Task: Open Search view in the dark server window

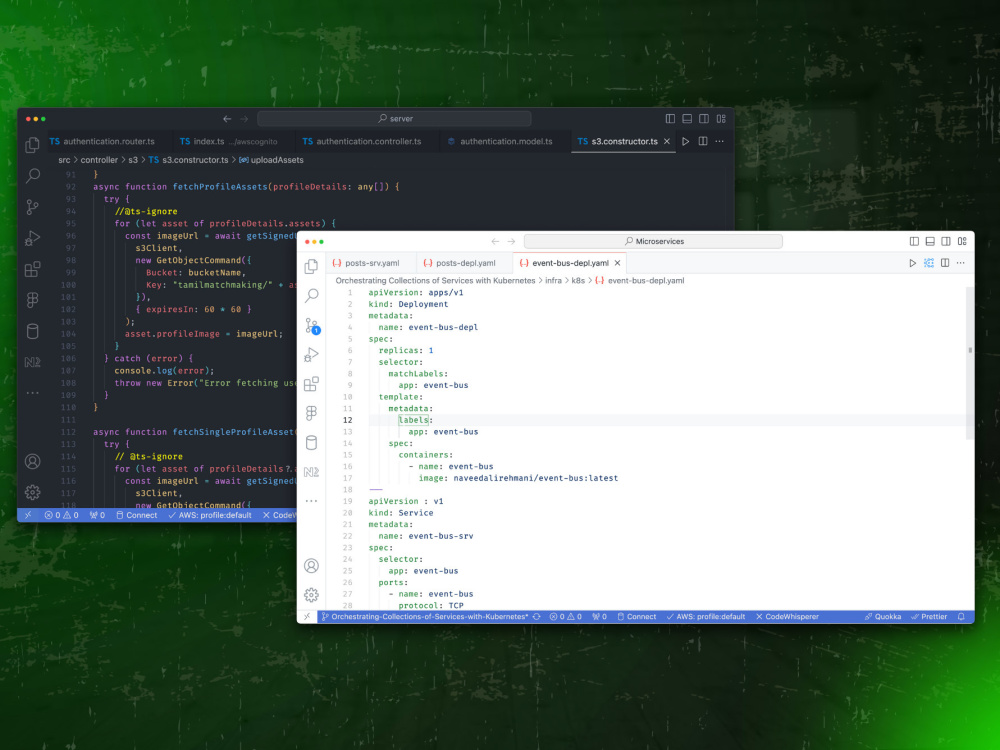Action: (x=33, y=175)
